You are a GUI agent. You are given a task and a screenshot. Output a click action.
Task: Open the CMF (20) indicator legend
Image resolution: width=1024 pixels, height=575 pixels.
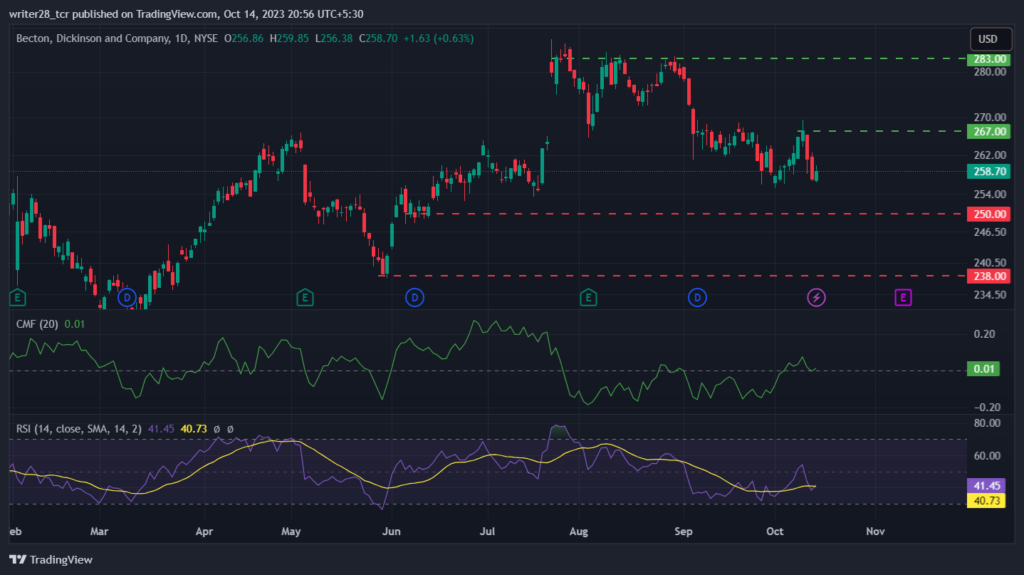(x=37, y=324)
